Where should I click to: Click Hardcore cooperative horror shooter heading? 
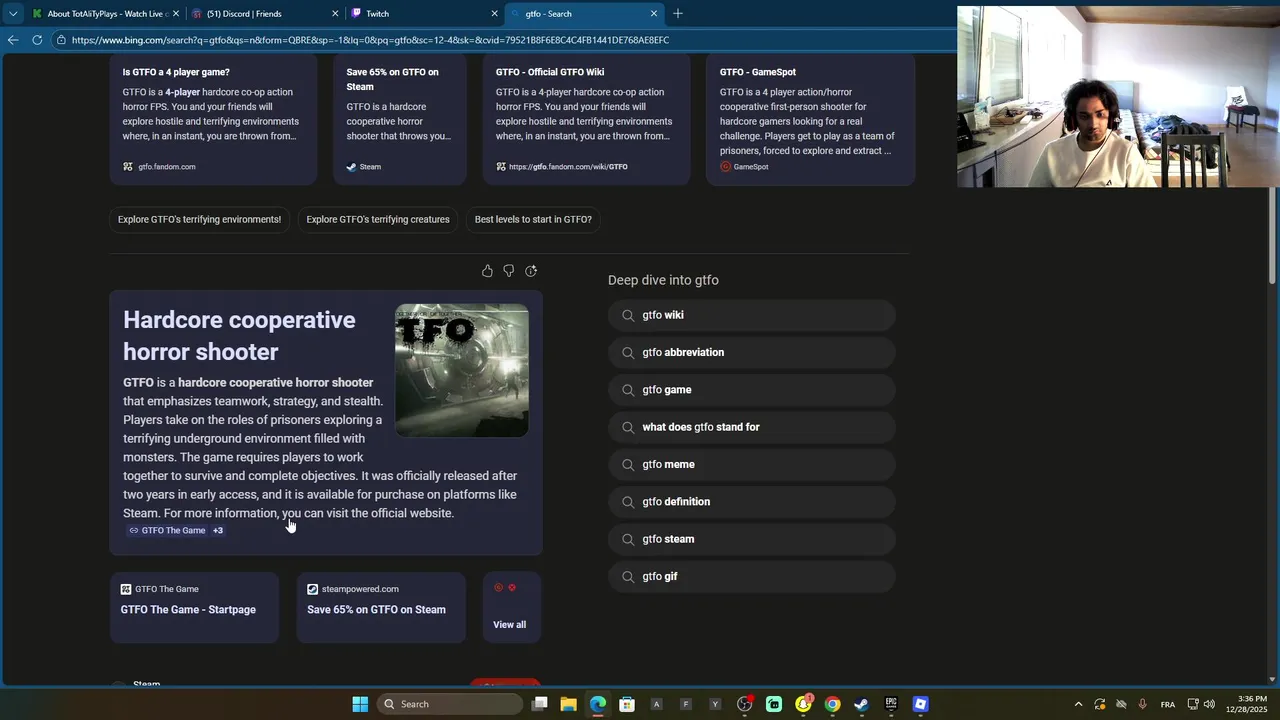pyautogui.click(x=239, y=336)
